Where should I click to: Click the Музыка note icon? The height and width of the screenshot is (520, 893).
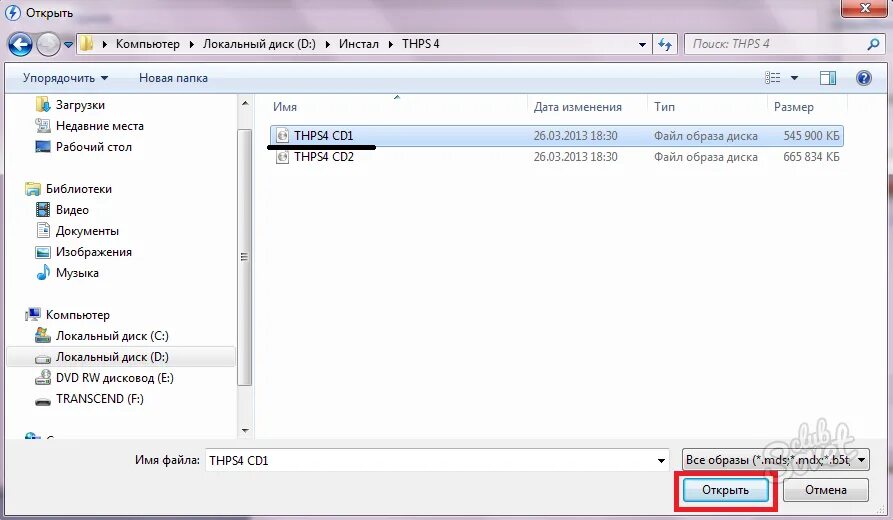click(43, 273)
